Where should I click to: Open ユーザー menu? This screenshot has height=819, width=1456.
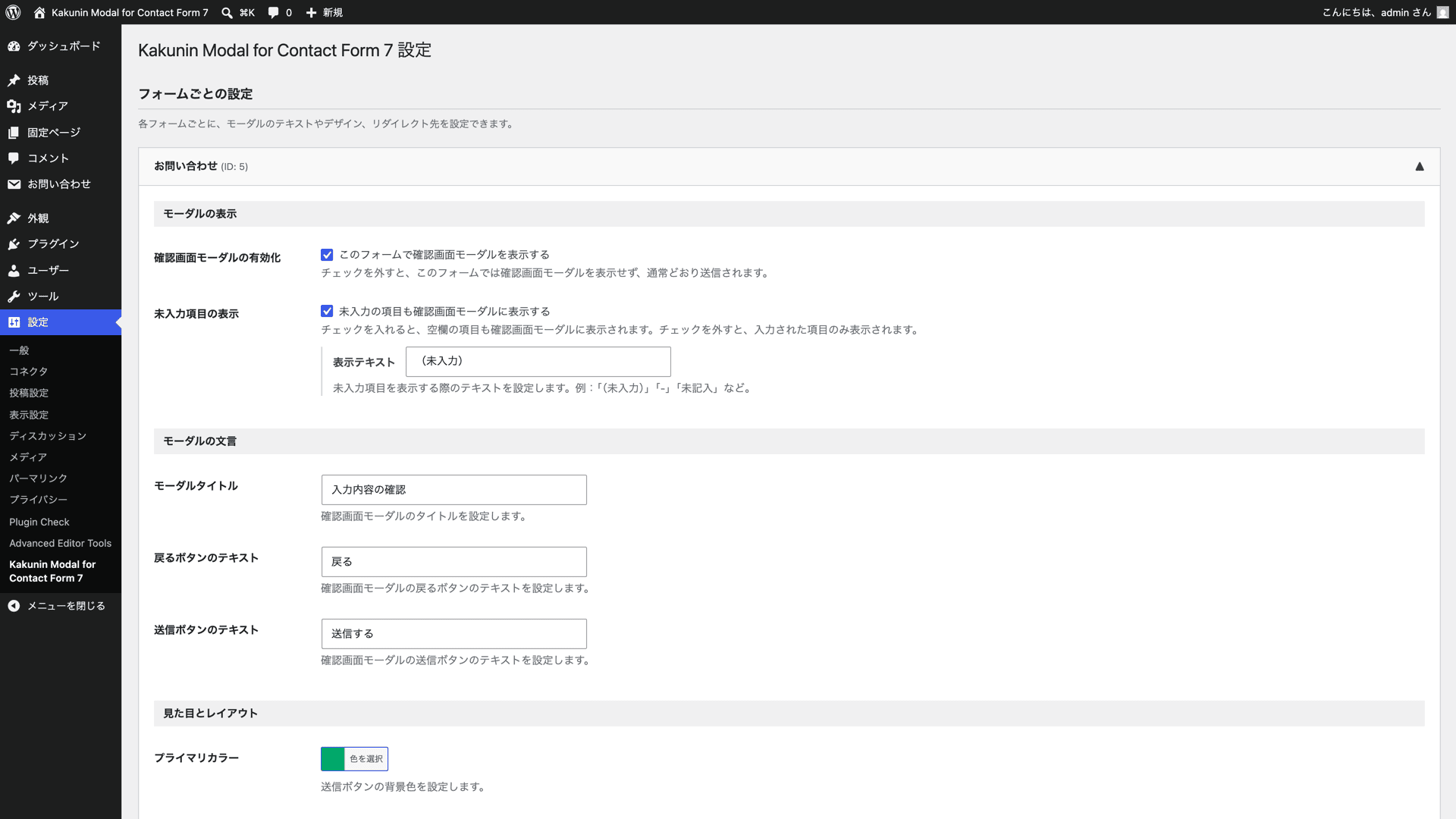pos(61,271)
